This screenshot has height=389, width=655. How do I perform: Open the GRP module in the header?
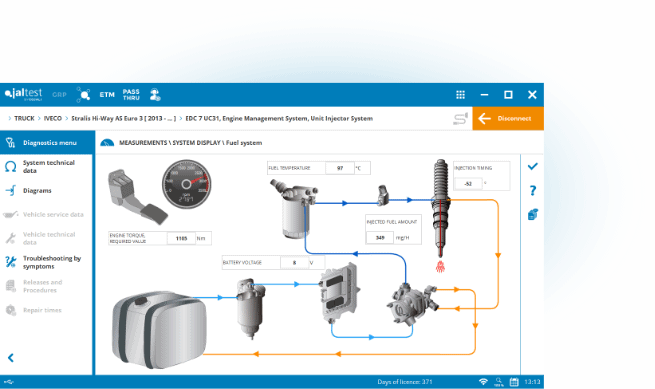(59, 95)
